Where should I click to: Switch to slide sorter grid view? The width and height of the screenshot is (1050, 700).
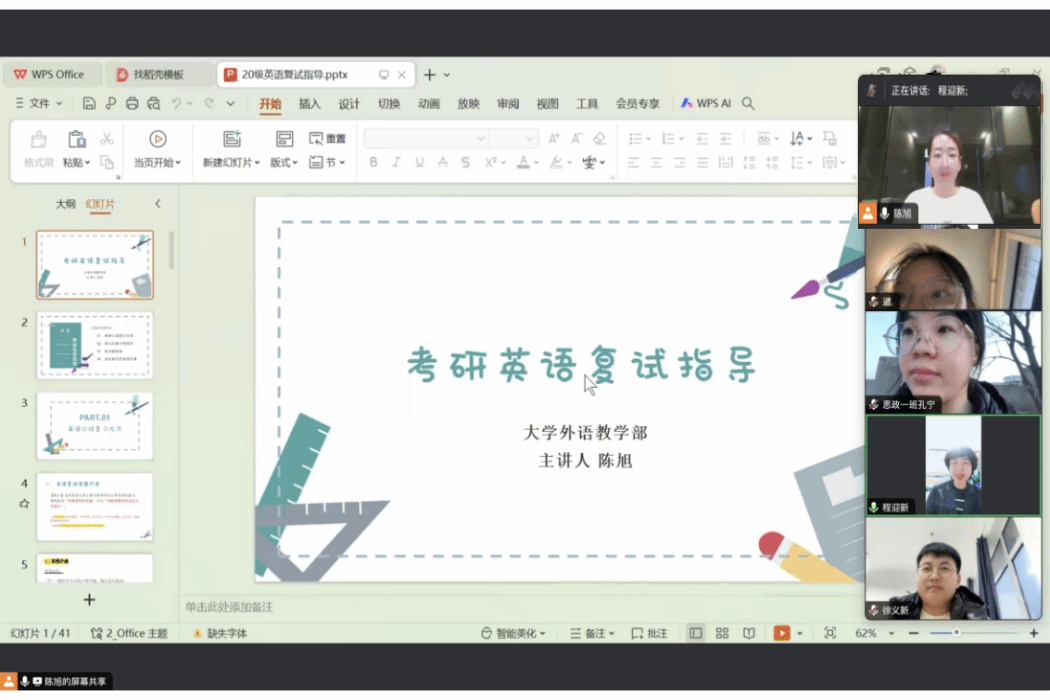click(722, 633)
